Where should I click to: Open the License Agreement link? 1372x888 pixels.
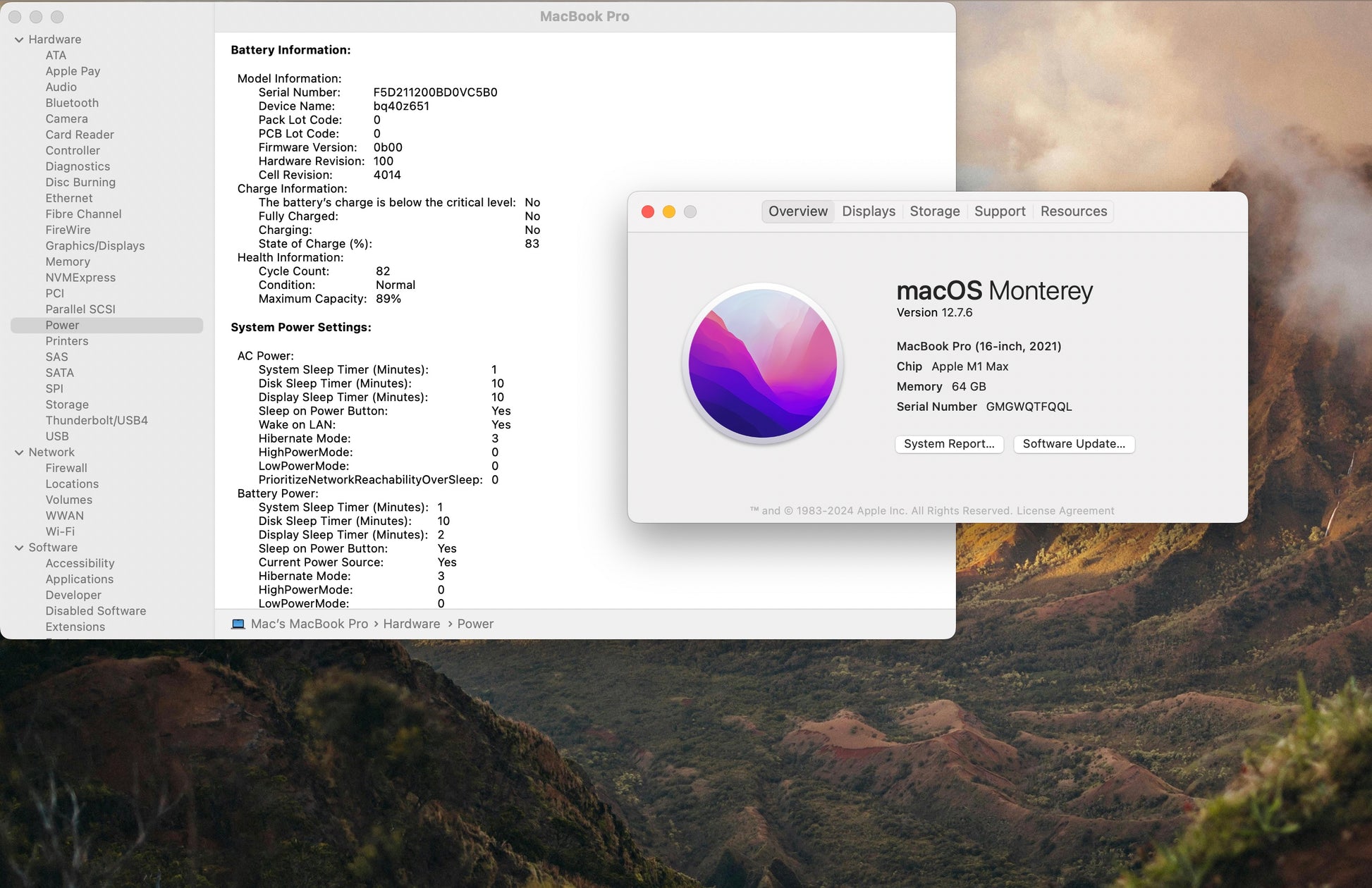coord(1065,511)
